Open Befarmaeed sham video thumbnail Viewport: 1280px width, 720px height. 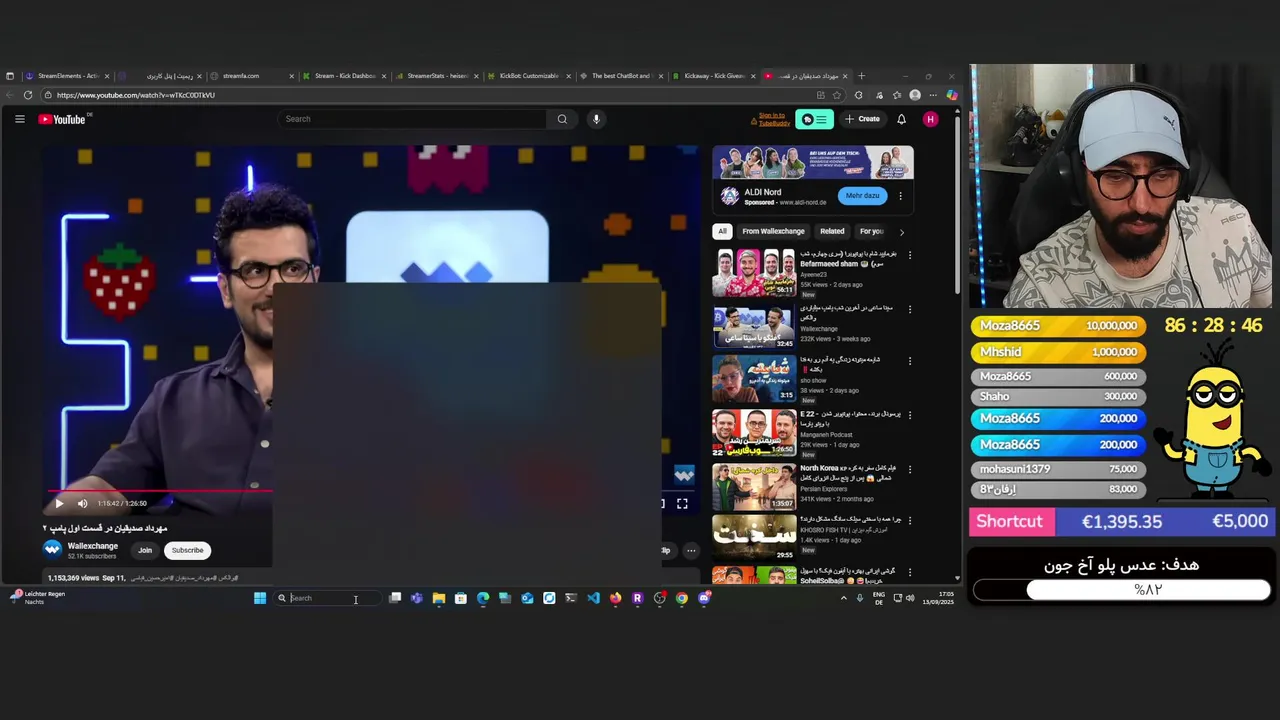click(754, 273)
